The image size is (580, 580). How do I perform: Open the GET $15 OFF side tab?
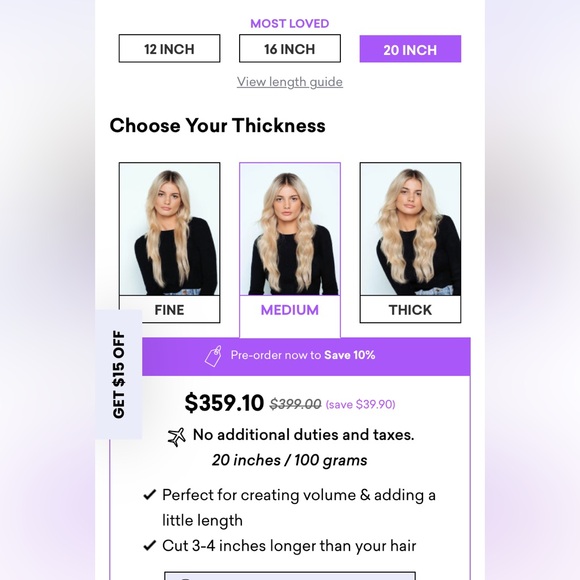tap(119, 374)
